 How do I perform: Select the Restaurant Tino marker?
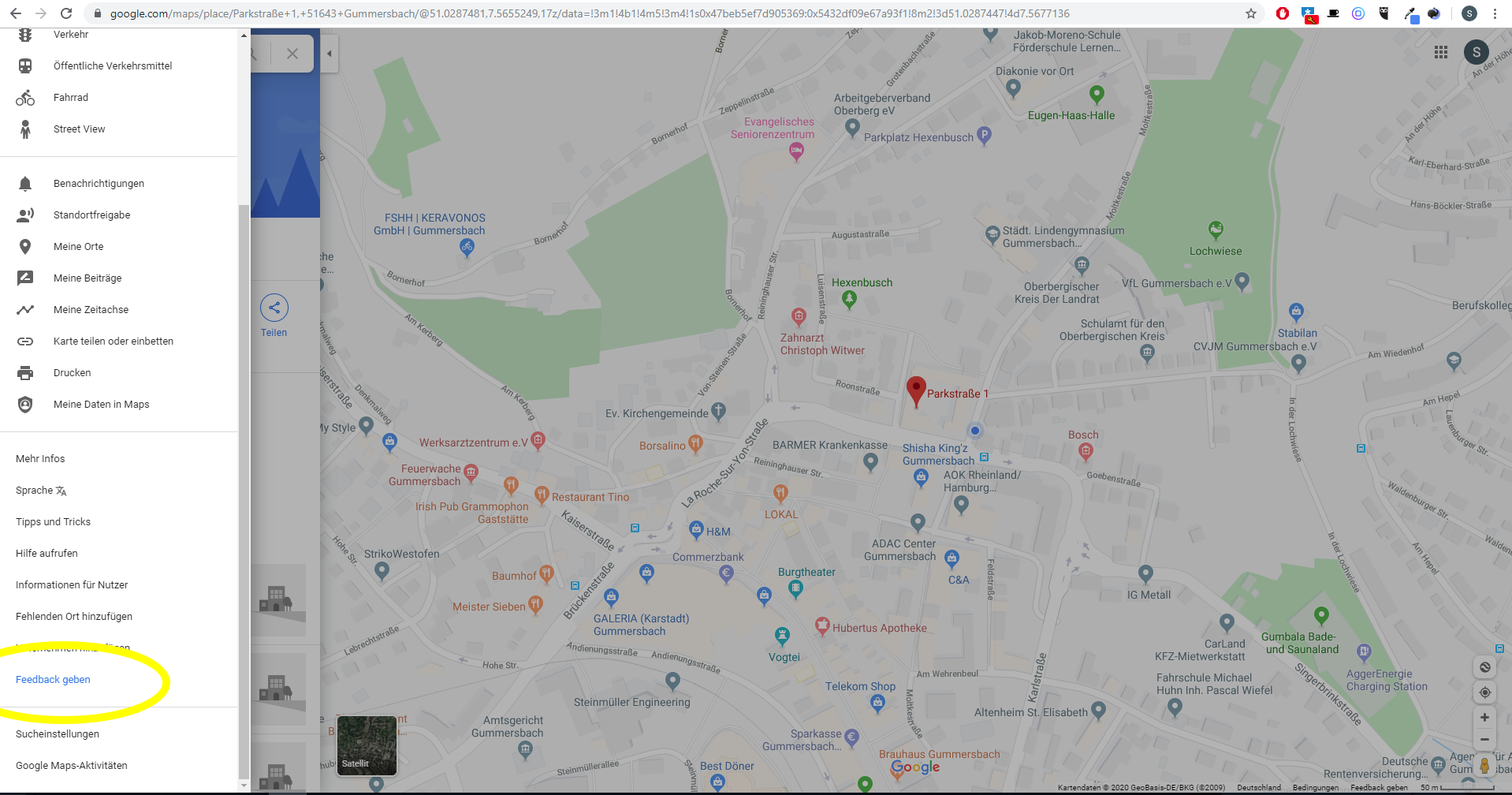click(542, 495)
